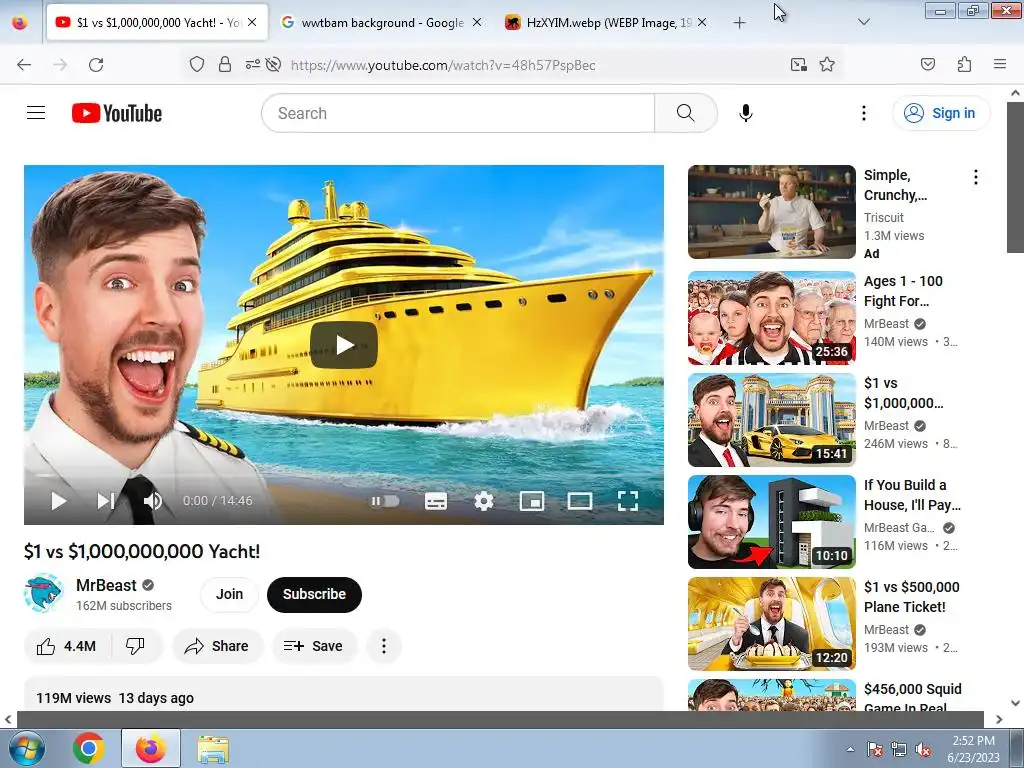1024x768 pixels.
Task: Click the search magnifier button
Action: point(686,113)
